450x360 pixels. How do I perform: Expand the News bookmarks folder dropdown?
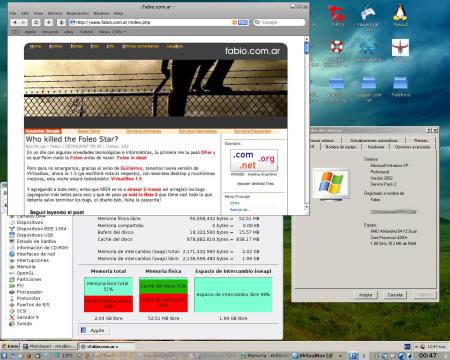click(113, 32)
